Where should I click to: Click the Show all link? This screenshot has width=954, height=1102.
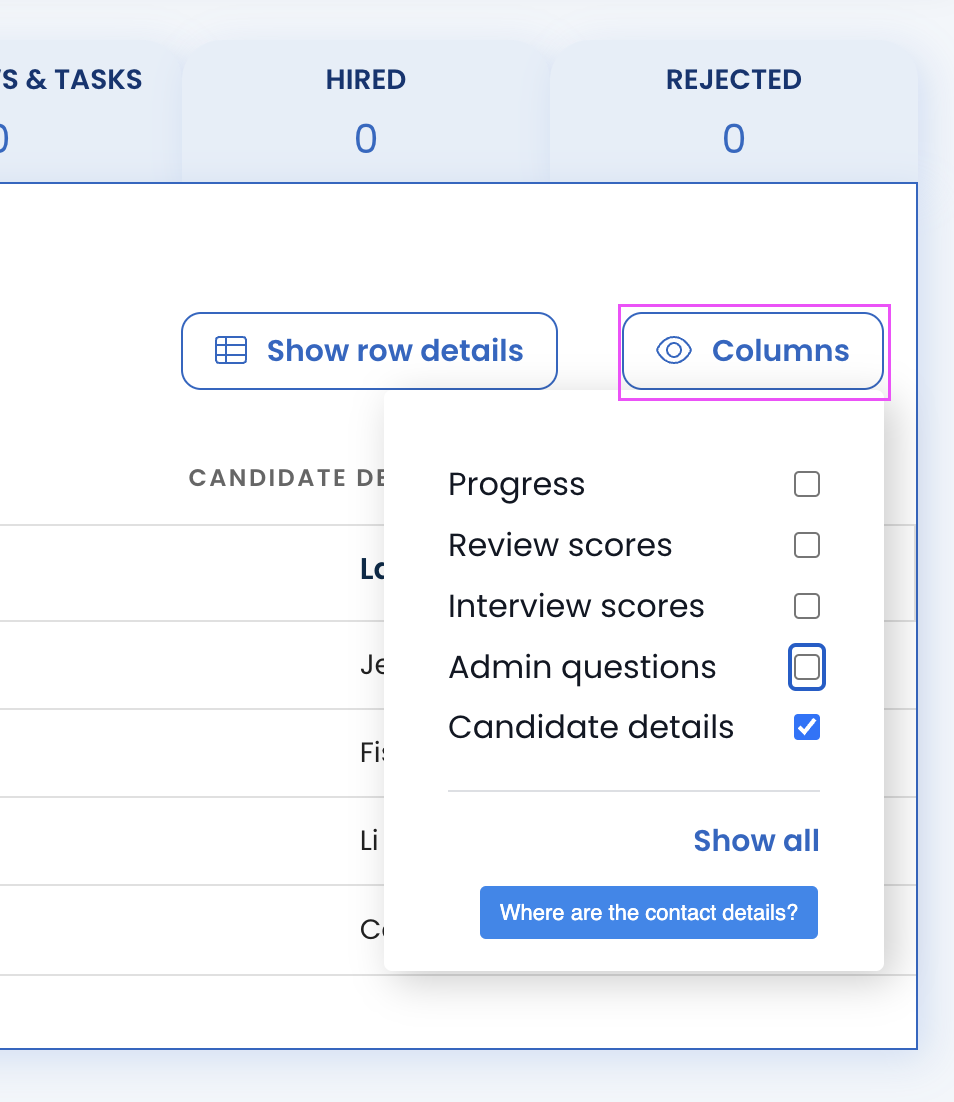tap(756, 841)
